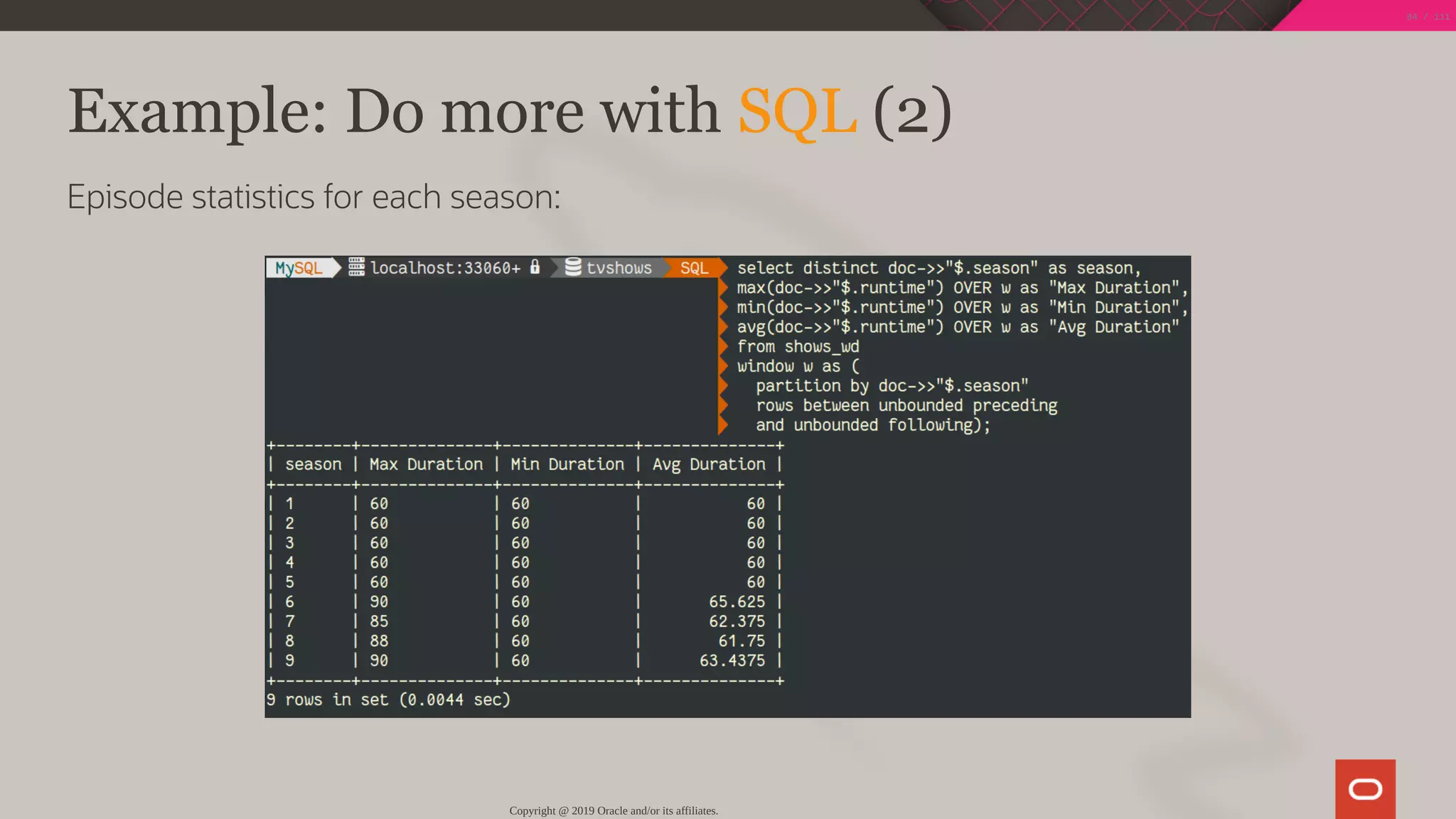Viewport: 1456px width, 819px height.
Task: Click the 88 max duration for season 8
Action: (x=379, y=641)
